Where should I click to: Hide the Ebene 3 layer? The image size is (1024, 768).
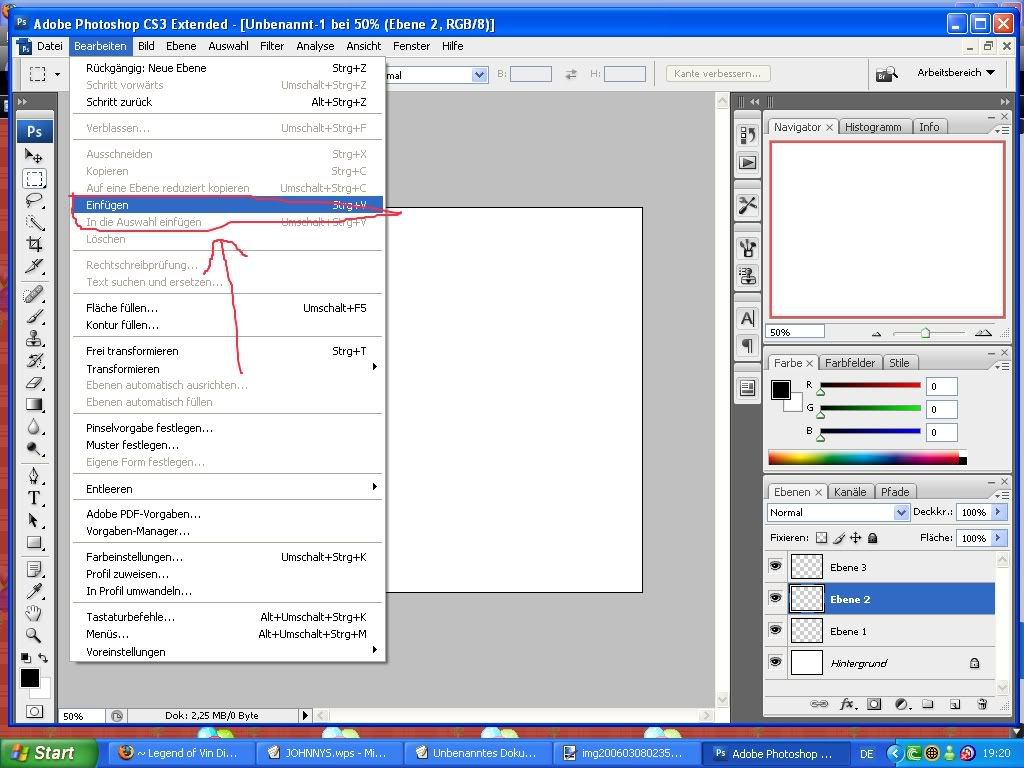click(775, 566)
